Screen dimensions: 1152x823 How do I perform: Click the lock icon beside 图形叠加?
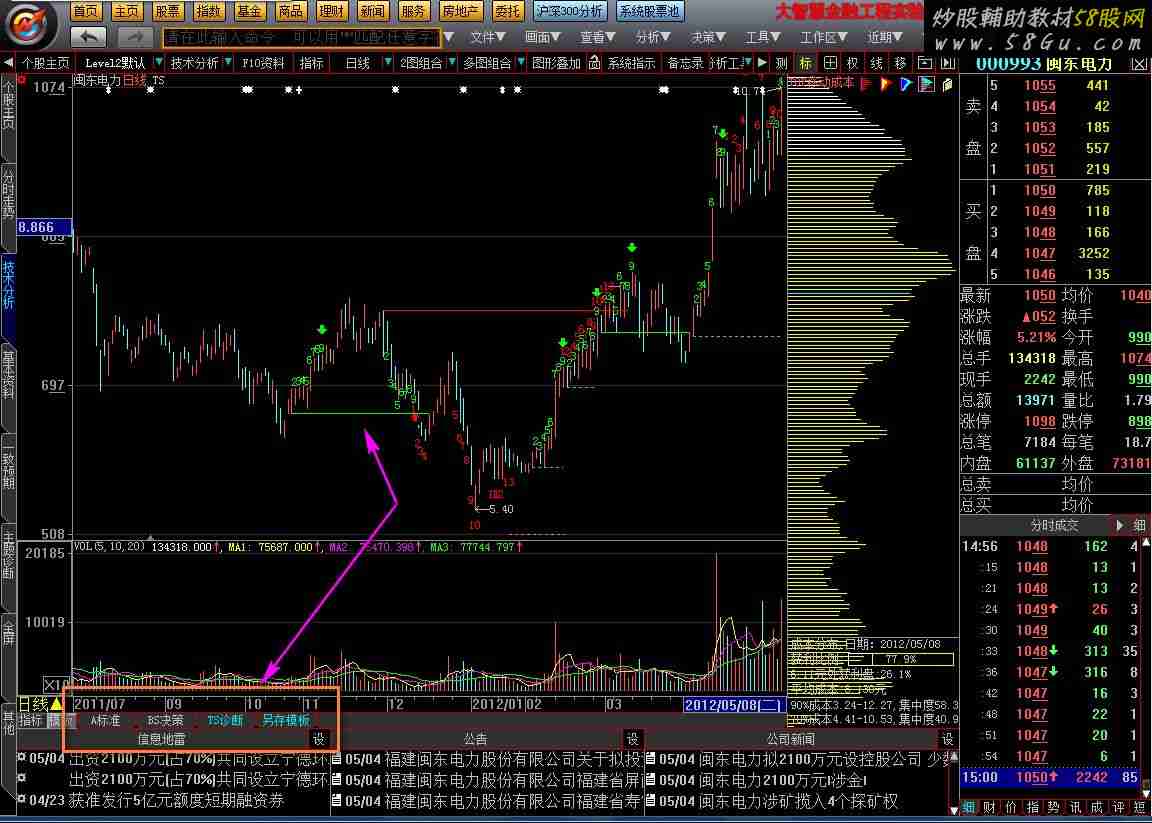(x=594, y=63)
